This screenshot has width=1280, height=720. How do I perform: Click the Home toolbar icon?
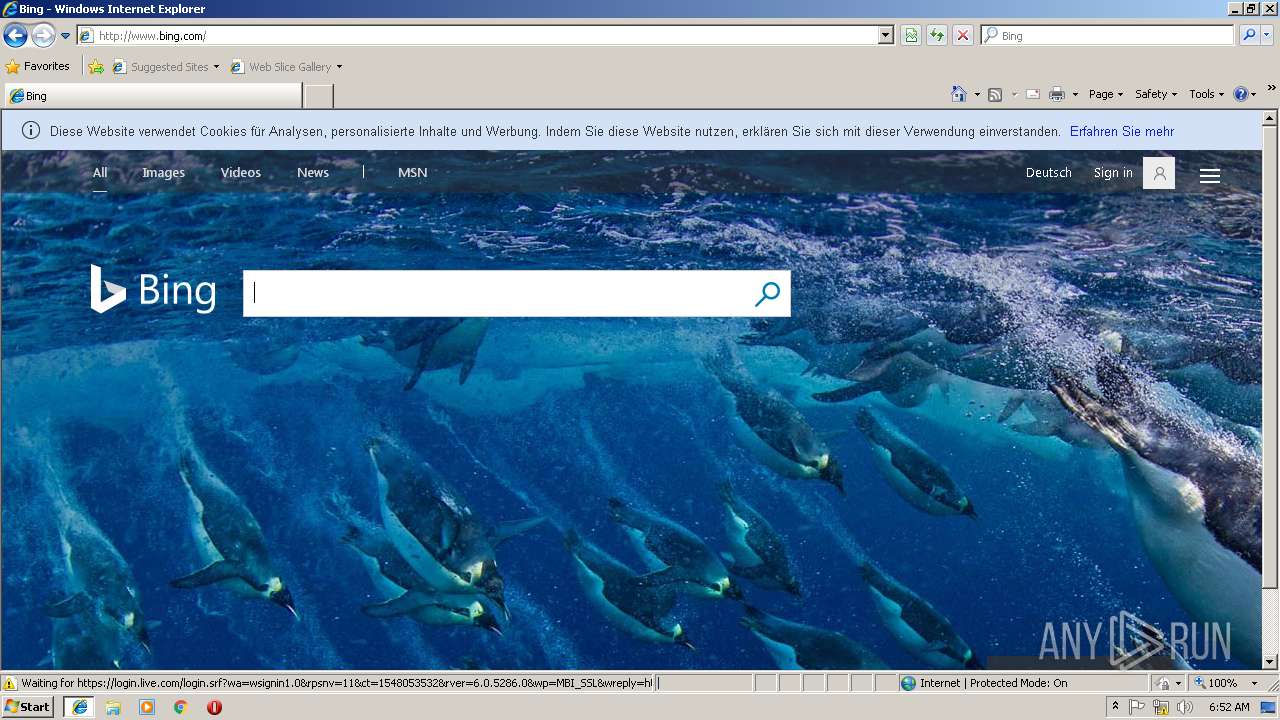(x=959, y=94)
